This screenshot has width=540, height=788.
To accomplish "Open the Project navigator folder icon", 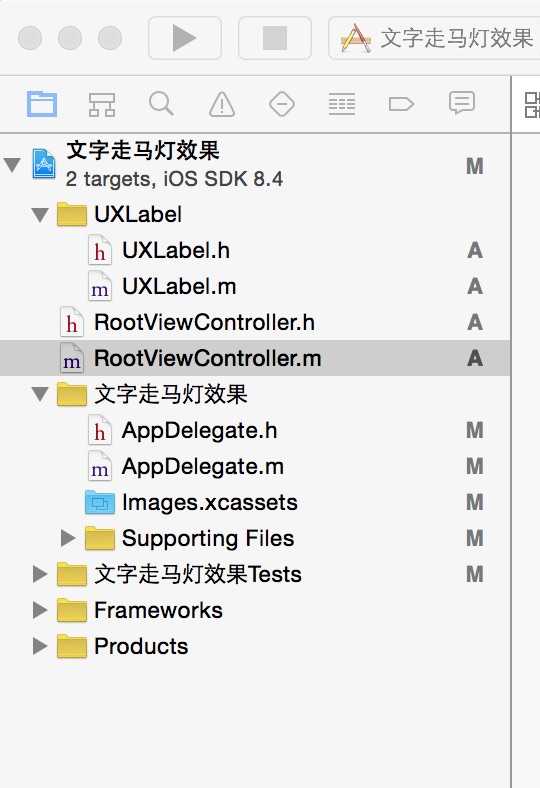I will (x=42, y=104).
